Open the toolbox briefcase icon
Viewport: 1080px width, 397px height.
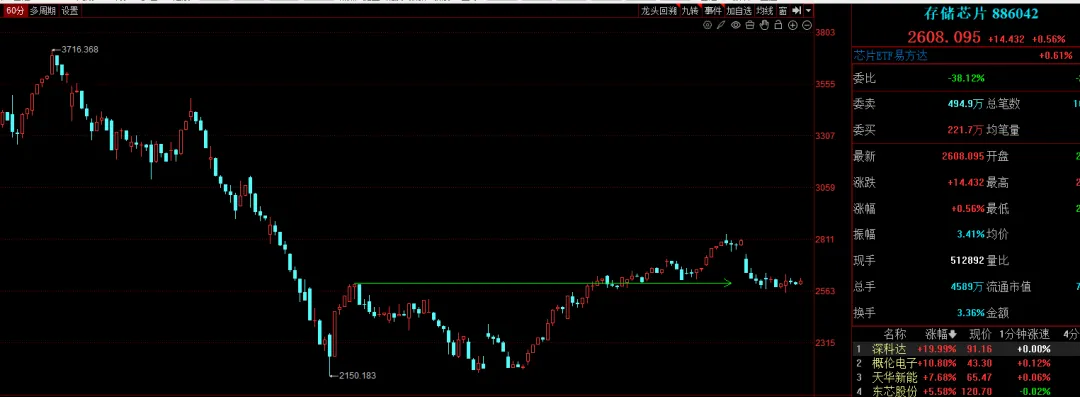750,25
